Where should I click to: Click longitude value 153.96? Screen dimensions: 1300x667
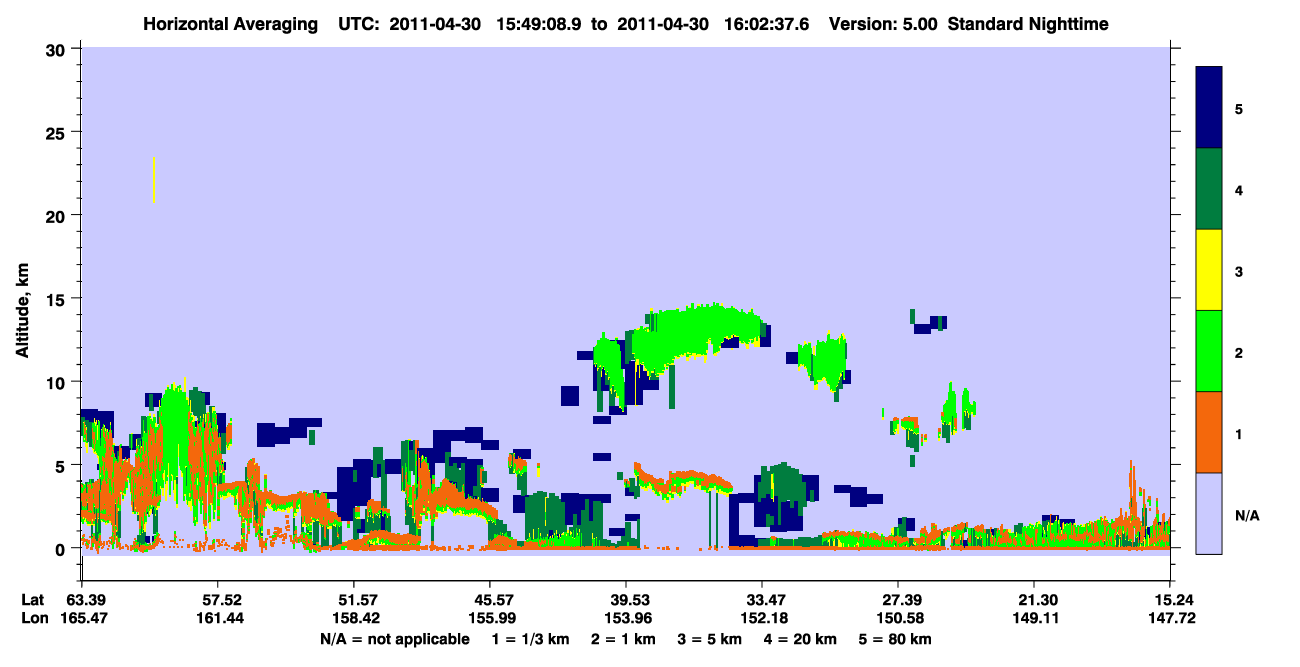(626, 618)
